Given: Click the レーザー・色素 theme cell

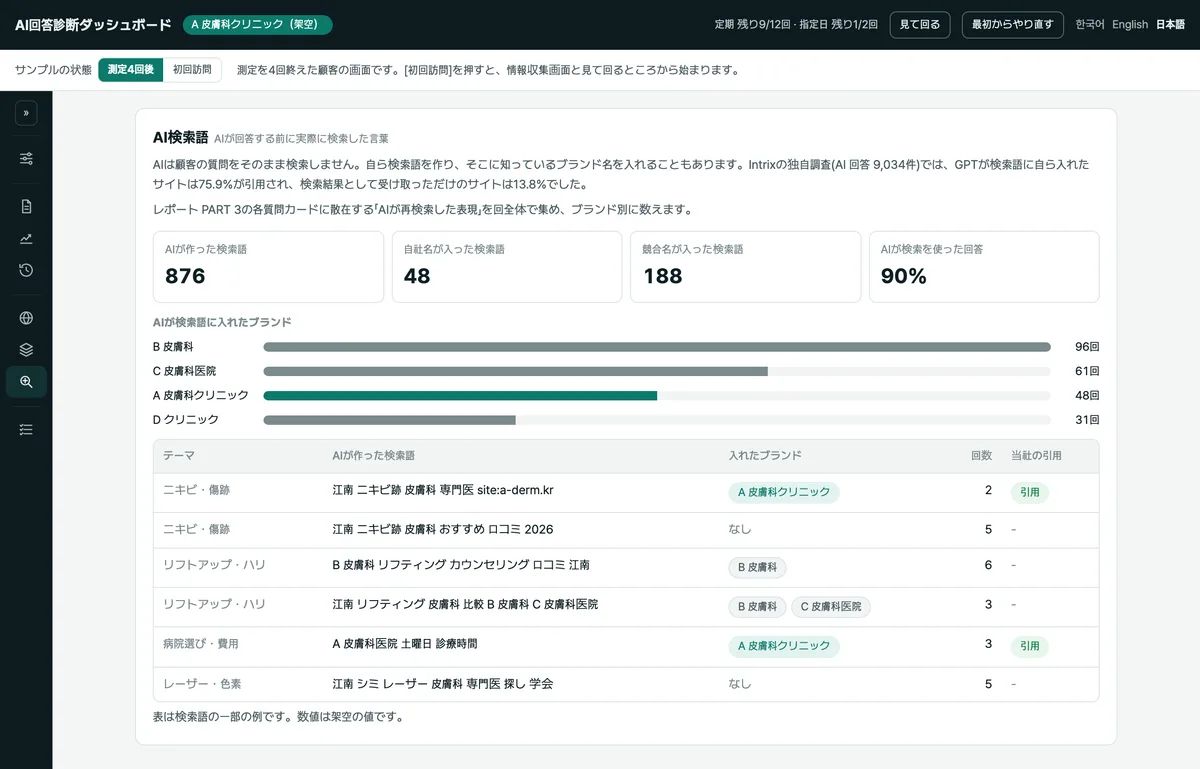Looking at the screenshot, I should pos(202,684).
